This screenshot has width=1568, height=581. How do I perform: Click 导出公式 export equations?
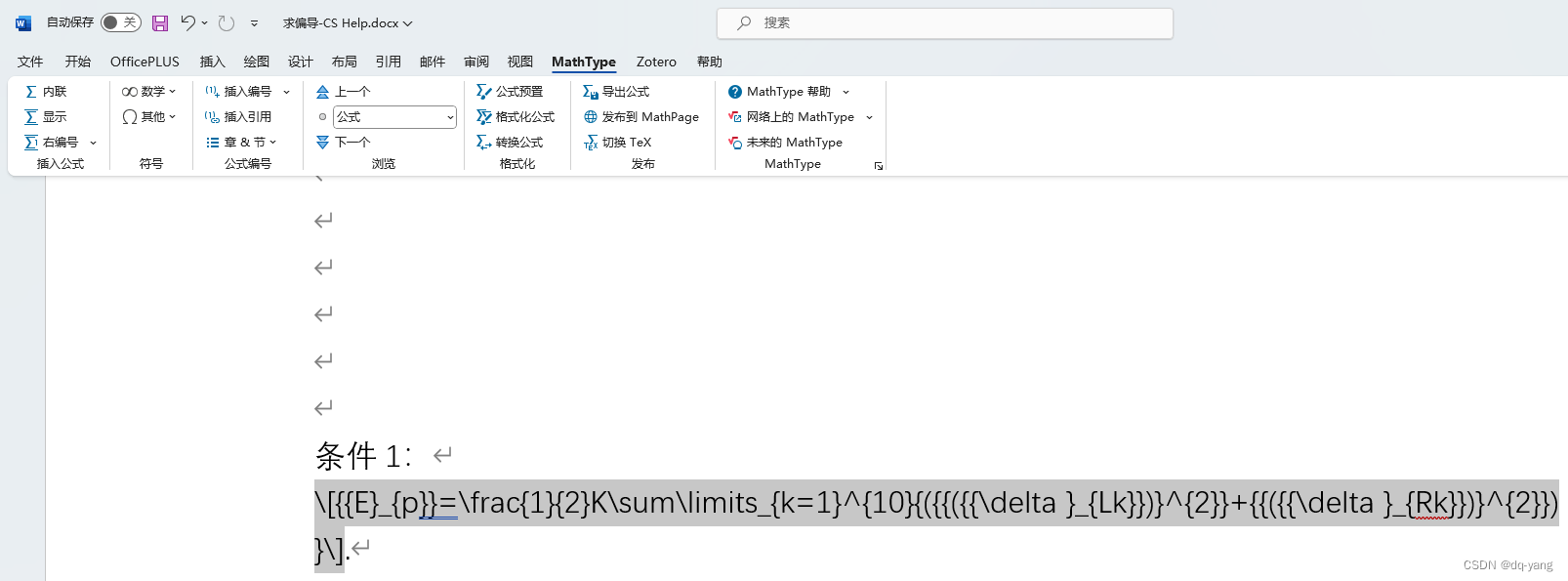(x=616, y=91)
